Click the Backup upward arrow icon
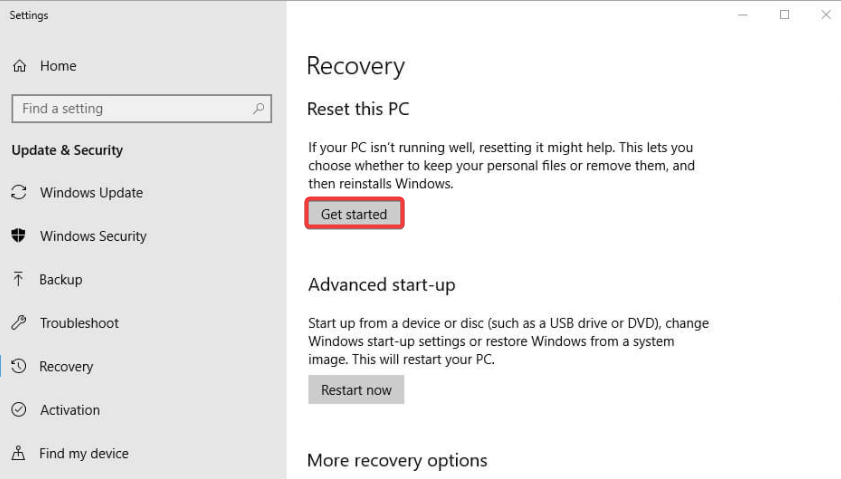Viewport: 841px width, 479px height. (x=18, y=279)
